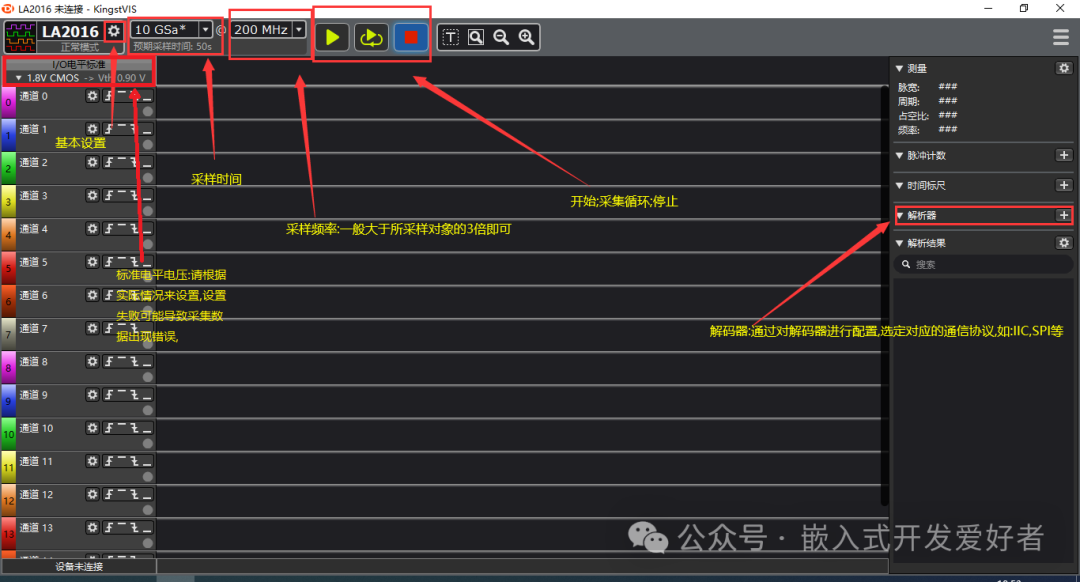Zoom in on the waveform
The height and width of the screenshot is (582, 1080).
pyautogui.click(x=527, y=37)
